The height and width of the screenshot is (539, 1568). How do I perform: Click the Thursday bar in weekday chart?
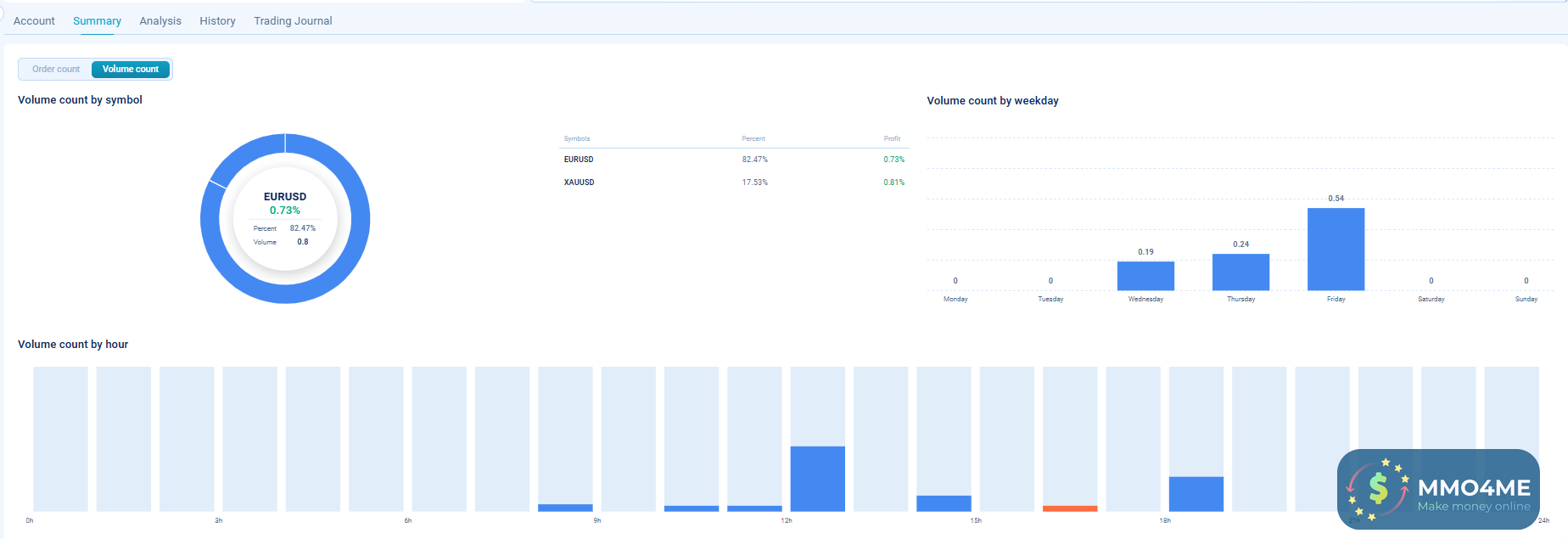pyautogui.click(x=1240, y=272)
